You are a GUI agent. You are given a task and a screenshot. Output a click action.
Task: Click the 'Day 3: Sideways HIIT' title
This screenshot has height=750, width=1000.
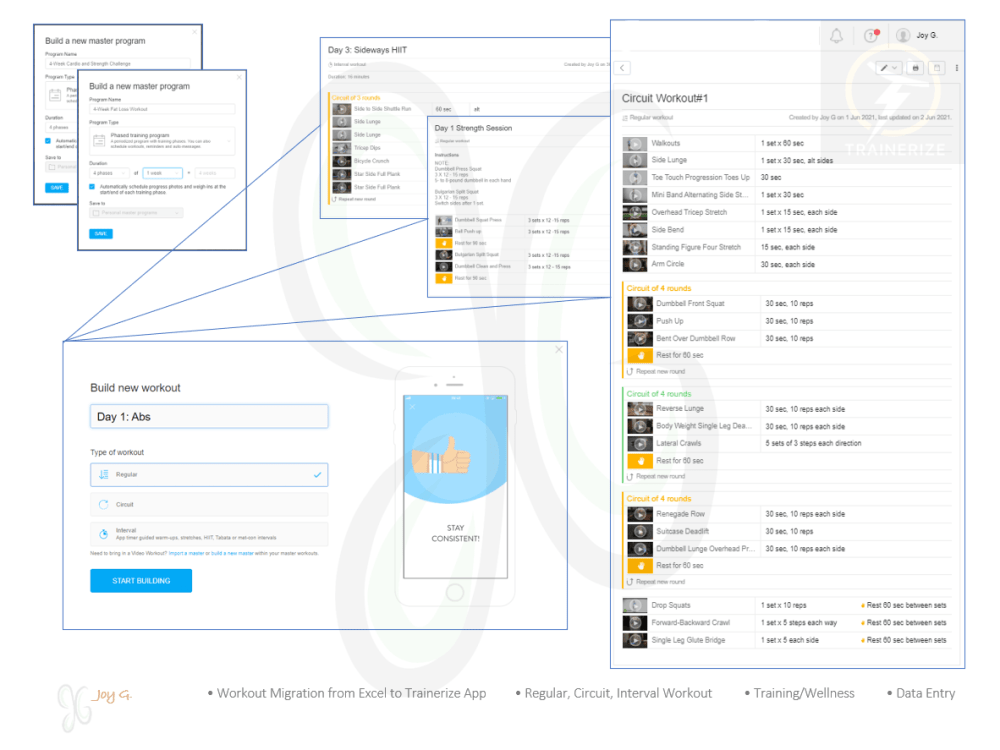pyautogui.click(x=367, y=50)
